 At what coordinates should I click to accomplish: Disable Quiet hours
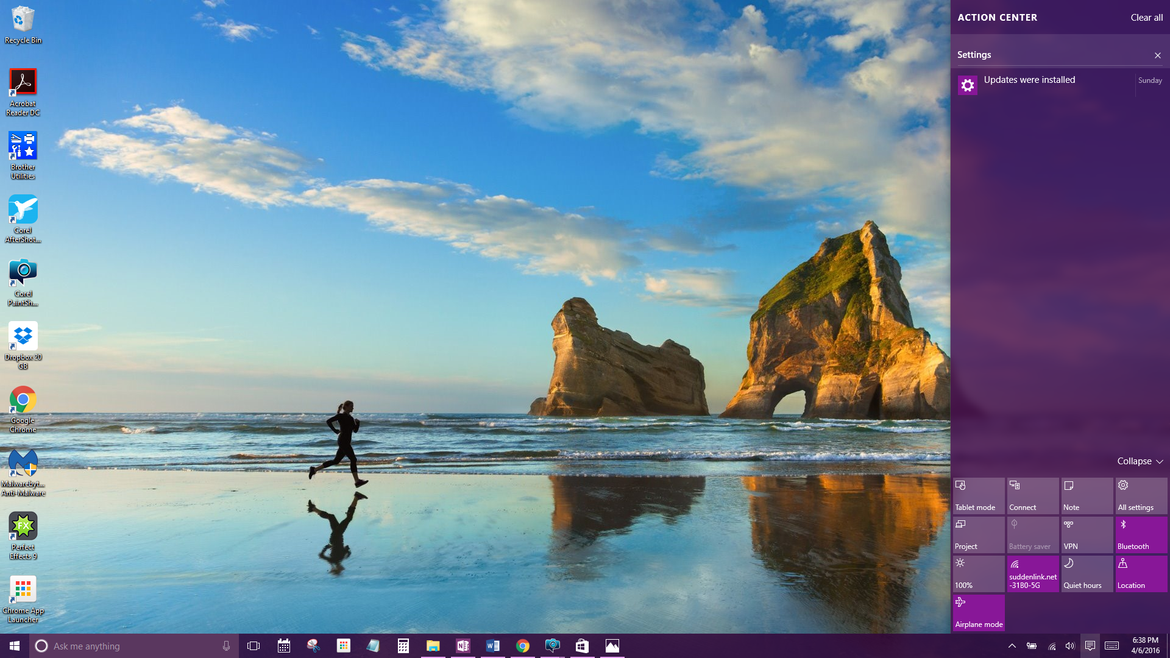point(1086,573)
